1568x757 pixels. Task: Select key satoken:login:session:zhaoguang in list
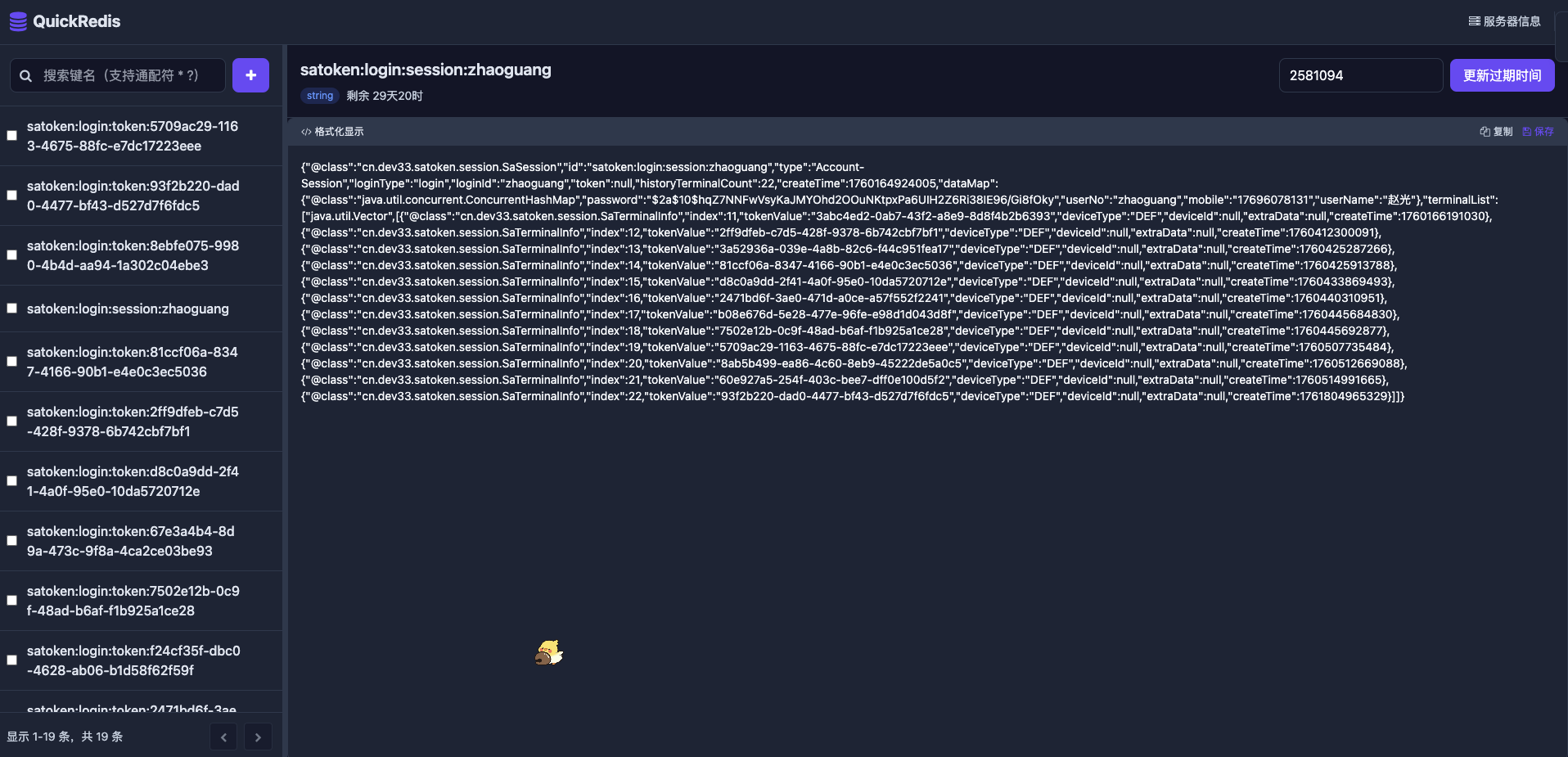pyautogui.click(x=128, y=309)
